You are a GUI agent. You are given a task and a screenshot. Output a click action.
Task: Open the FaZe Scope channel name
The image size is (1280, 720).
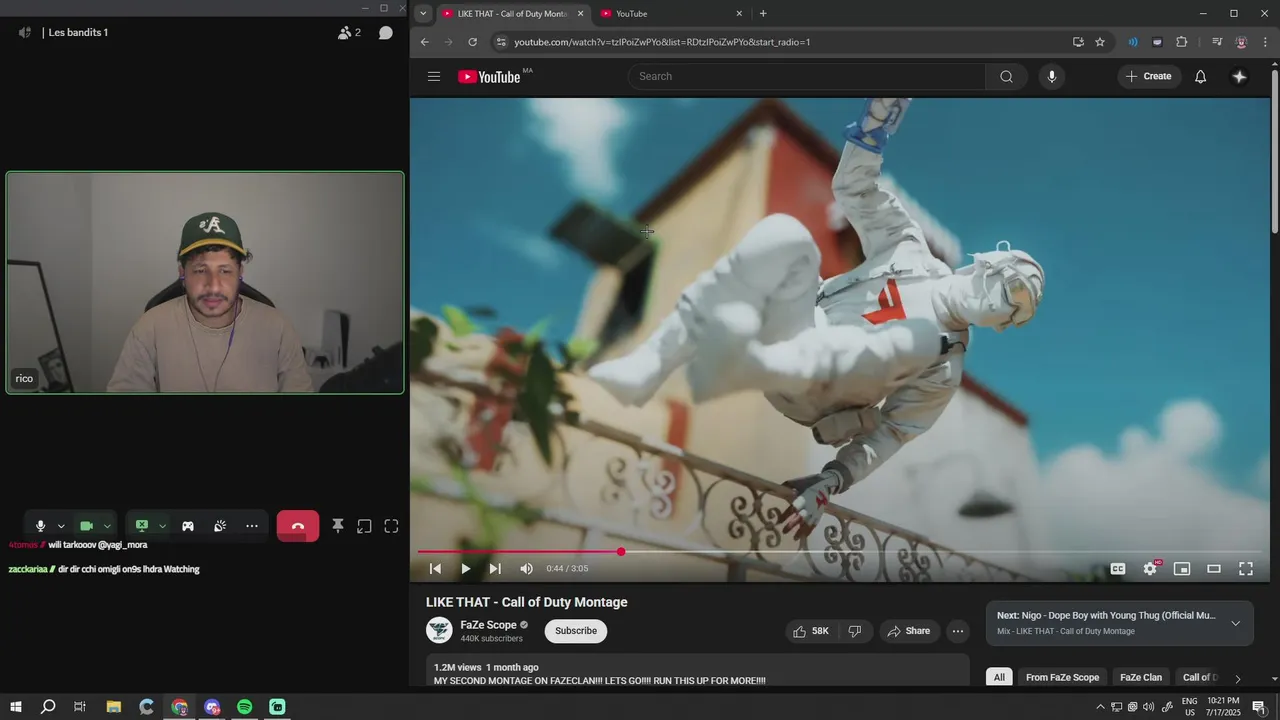(488, 625)
